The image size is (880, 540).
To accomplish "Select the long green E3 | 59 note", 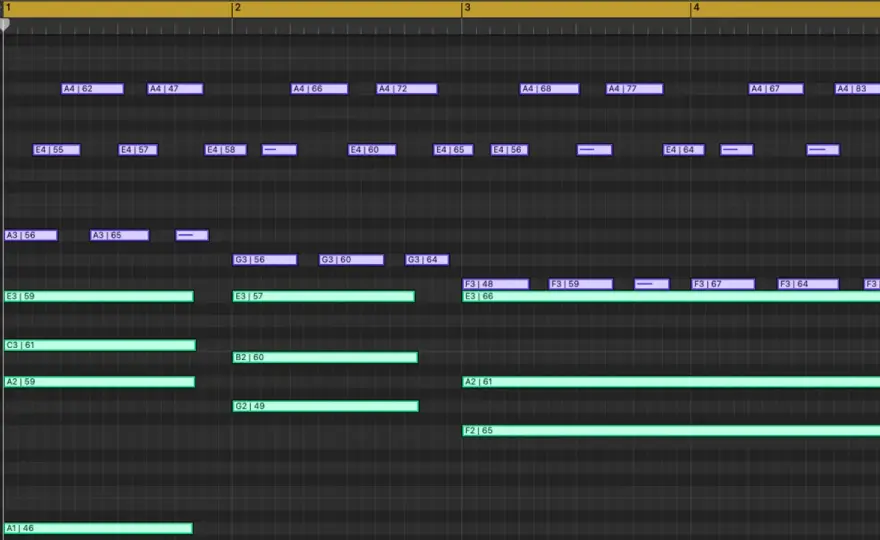I will pos(99,296).
